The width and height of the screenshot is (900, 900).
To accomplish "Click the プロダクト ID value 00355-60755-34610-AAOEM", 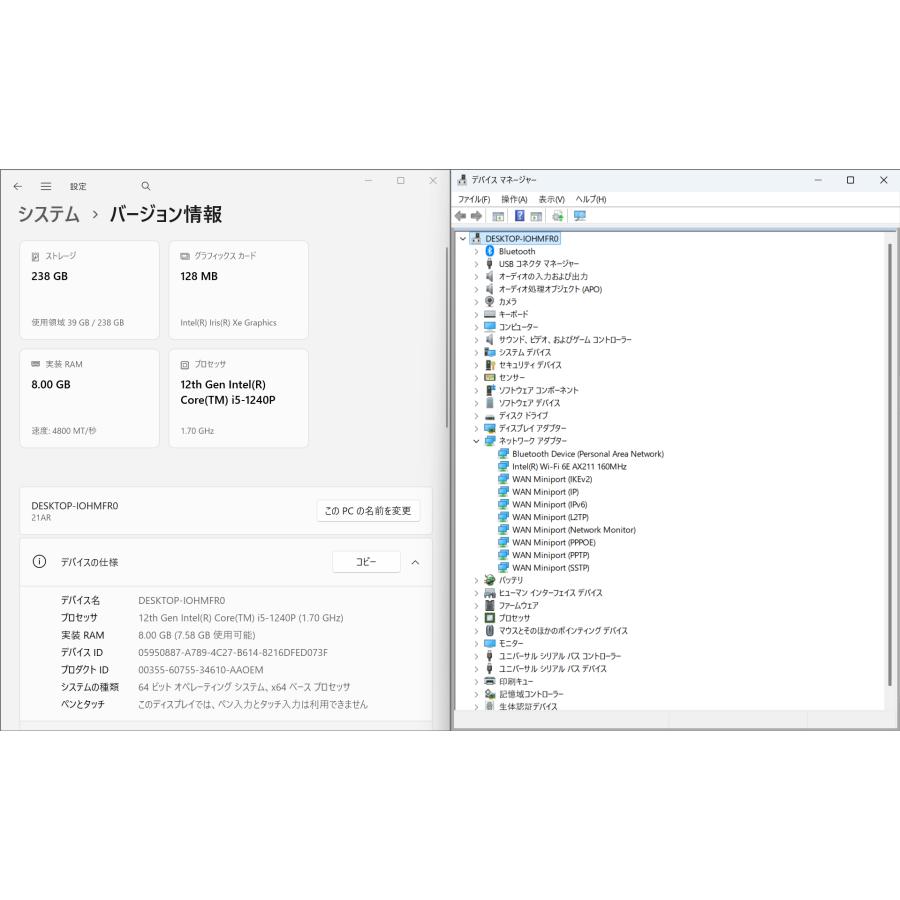I will click(201, 669).
